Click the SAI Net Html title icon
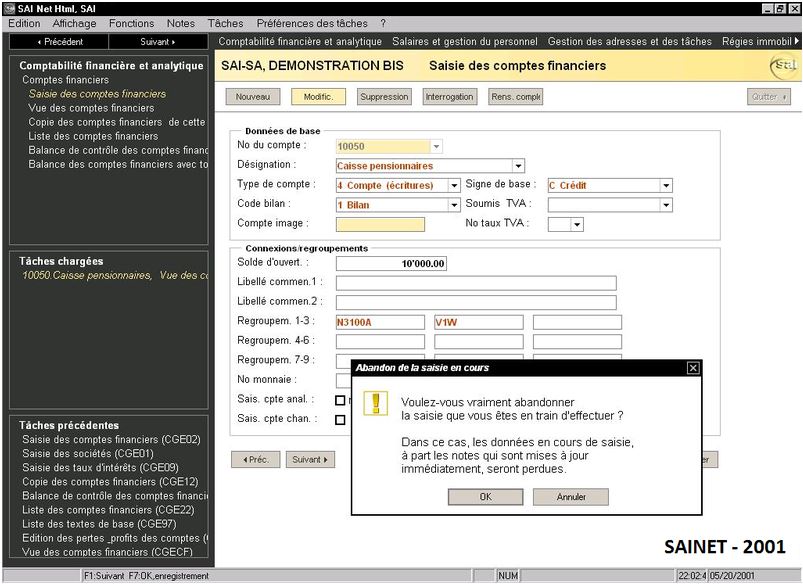 point(9,8)
